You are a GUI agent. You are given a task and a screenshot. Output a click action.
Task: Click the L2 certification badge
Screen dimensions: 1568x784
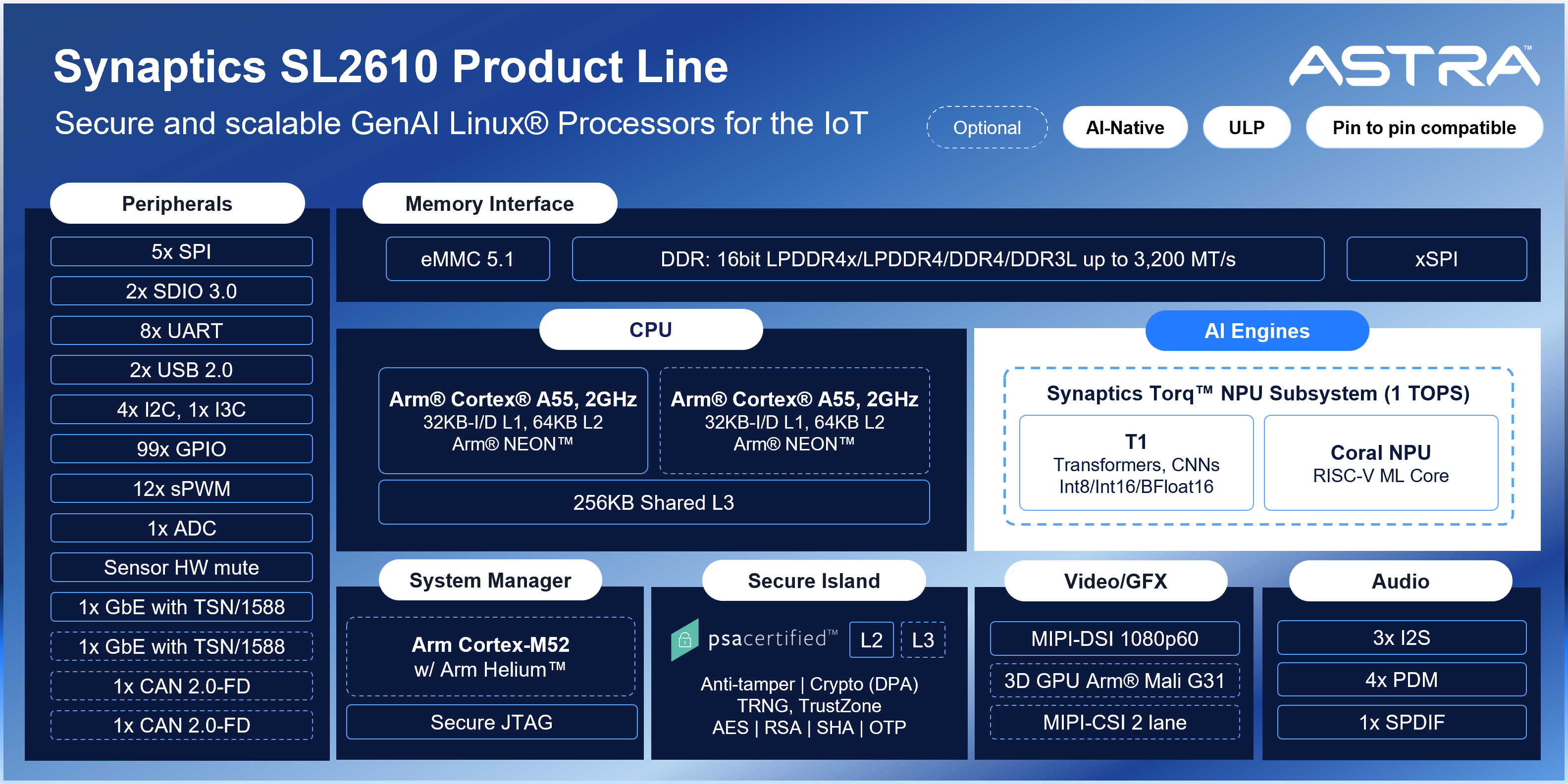pyautogui.click(x=871, y=640)
